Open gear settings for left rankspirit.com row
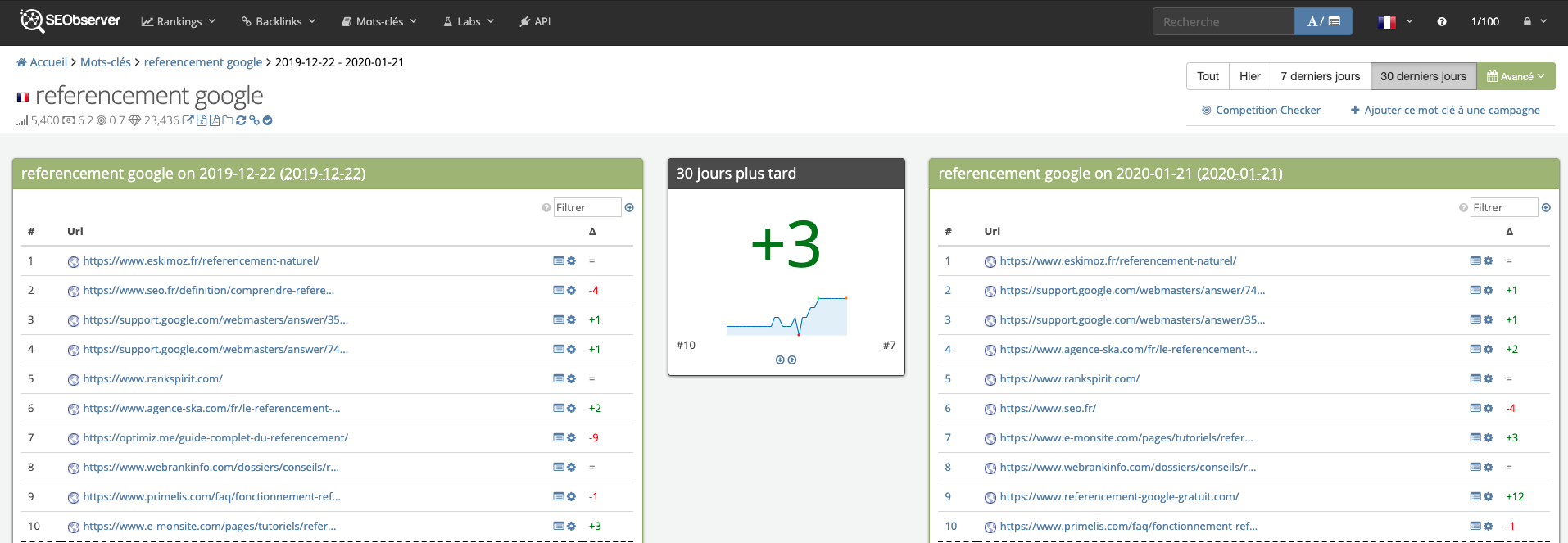 pyautogui.click(x=572, y=378)
